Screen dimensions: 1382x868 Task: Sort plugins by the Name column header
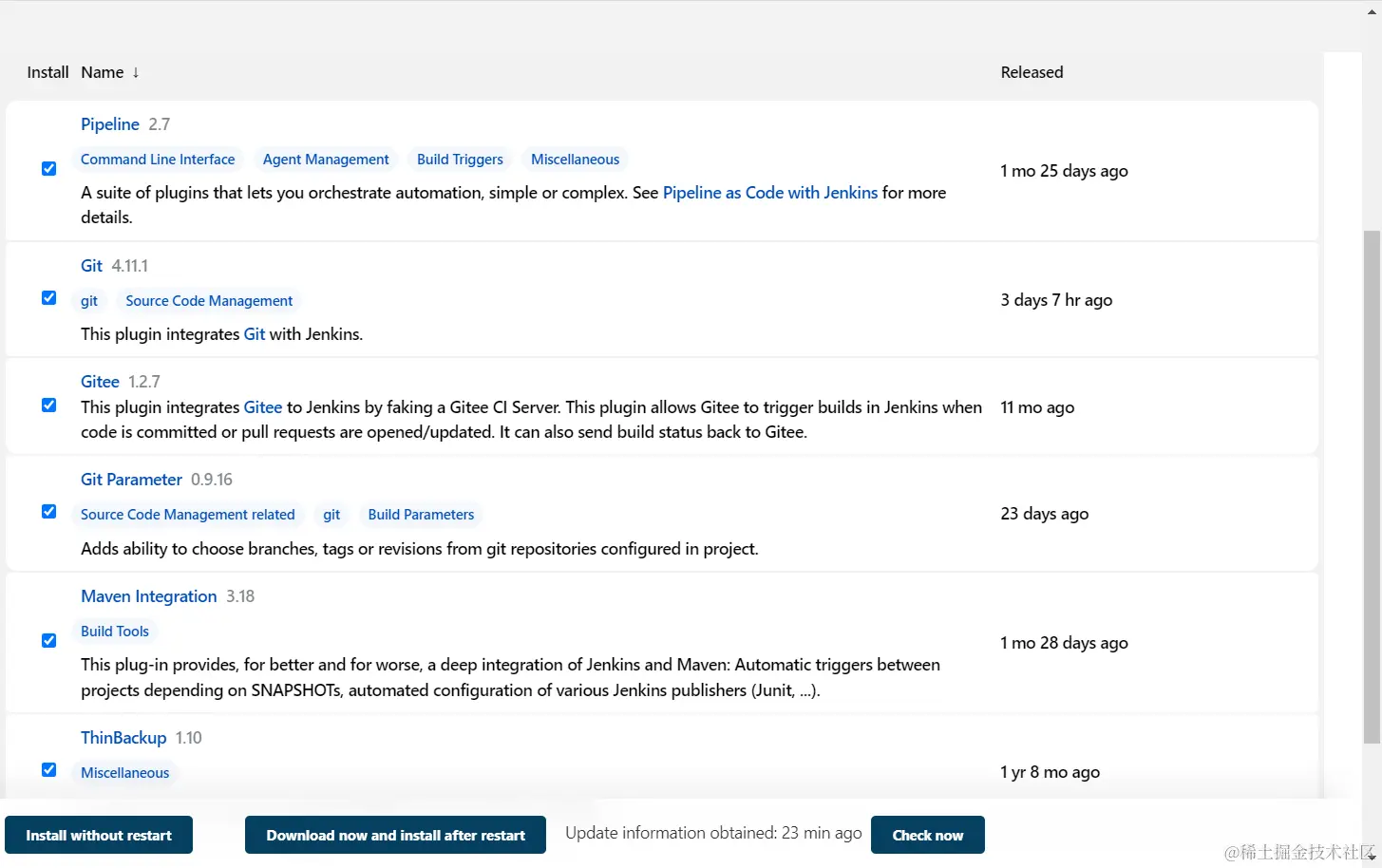(x=103, y=72)
